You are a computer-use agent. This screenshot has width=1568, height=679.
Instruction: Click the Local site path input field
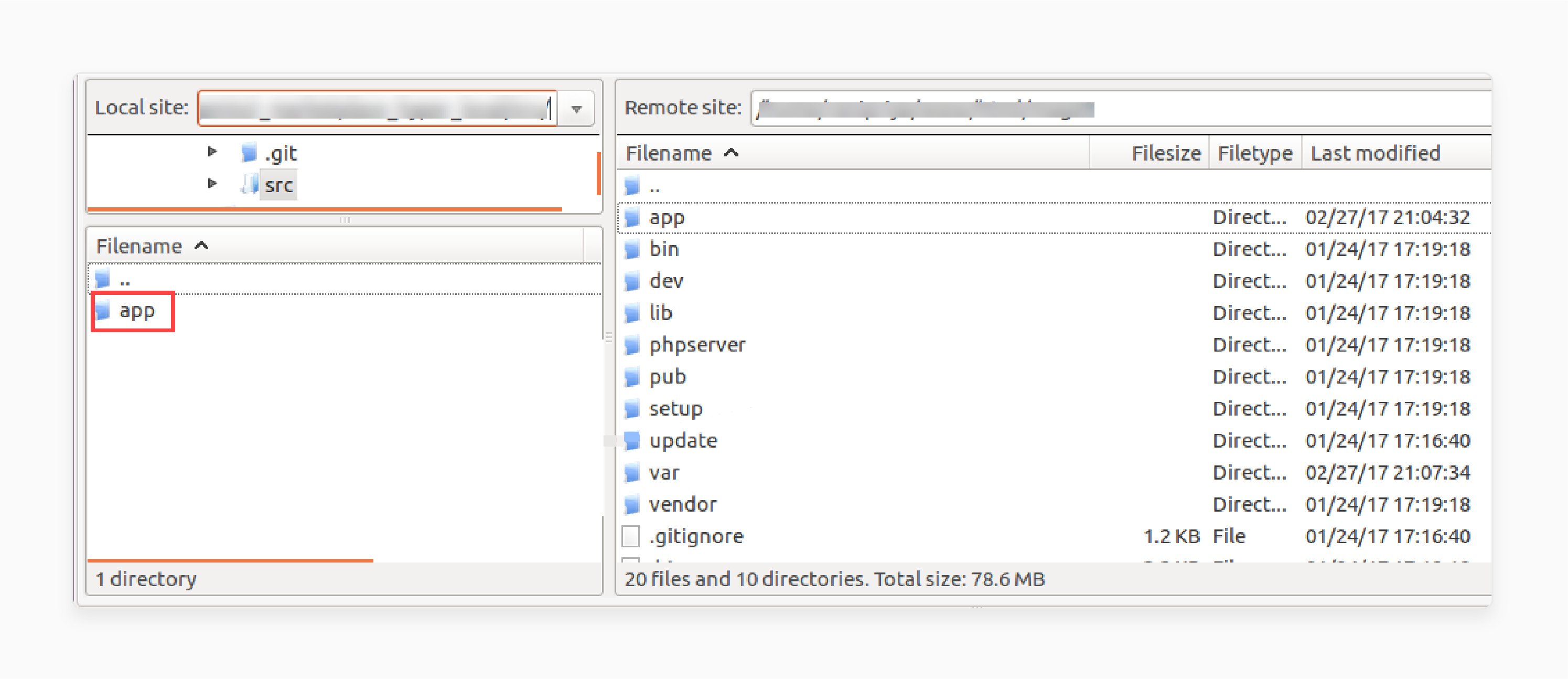point(378,109)
